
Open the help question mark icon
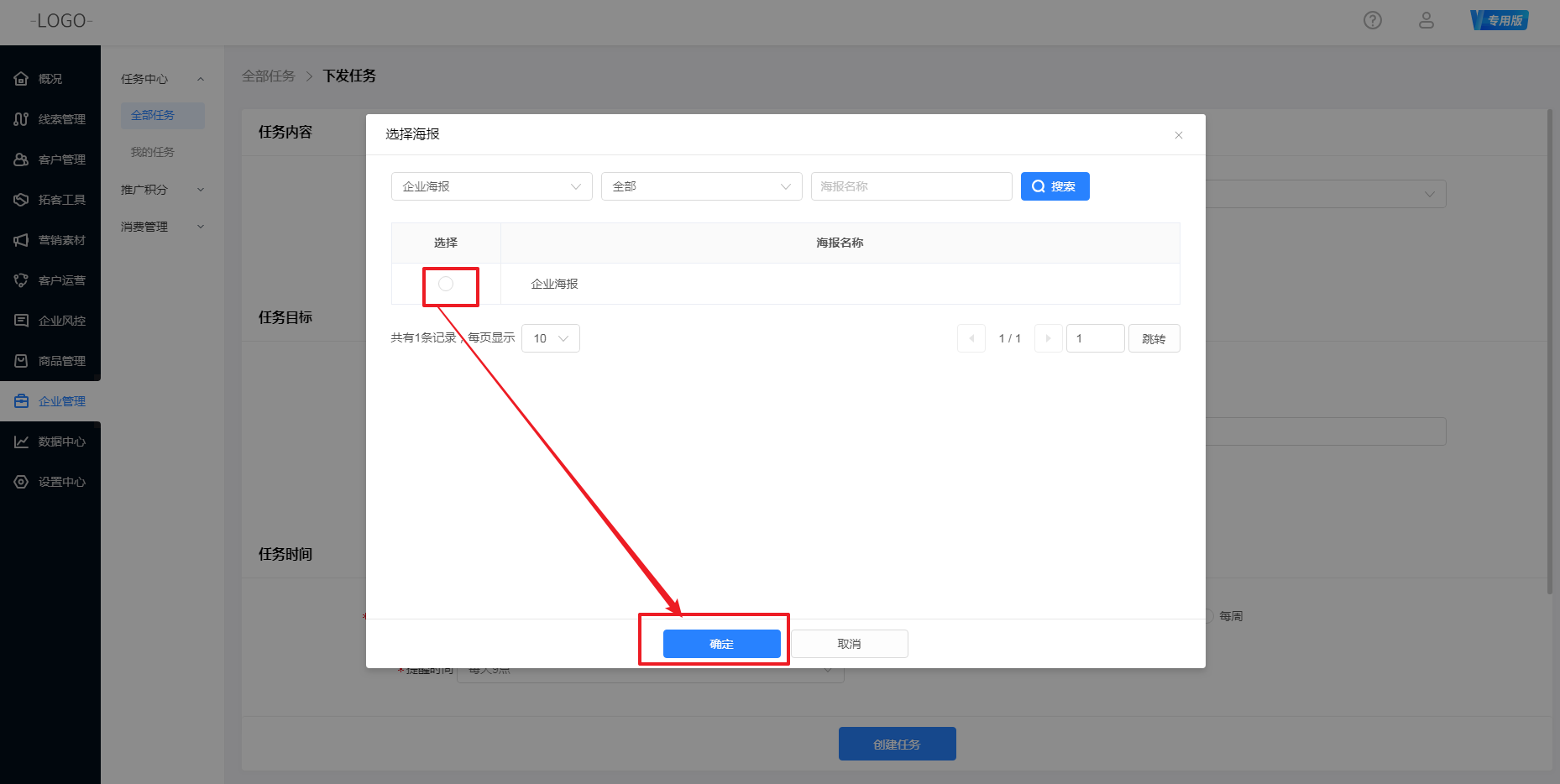tap(1372, 20)
